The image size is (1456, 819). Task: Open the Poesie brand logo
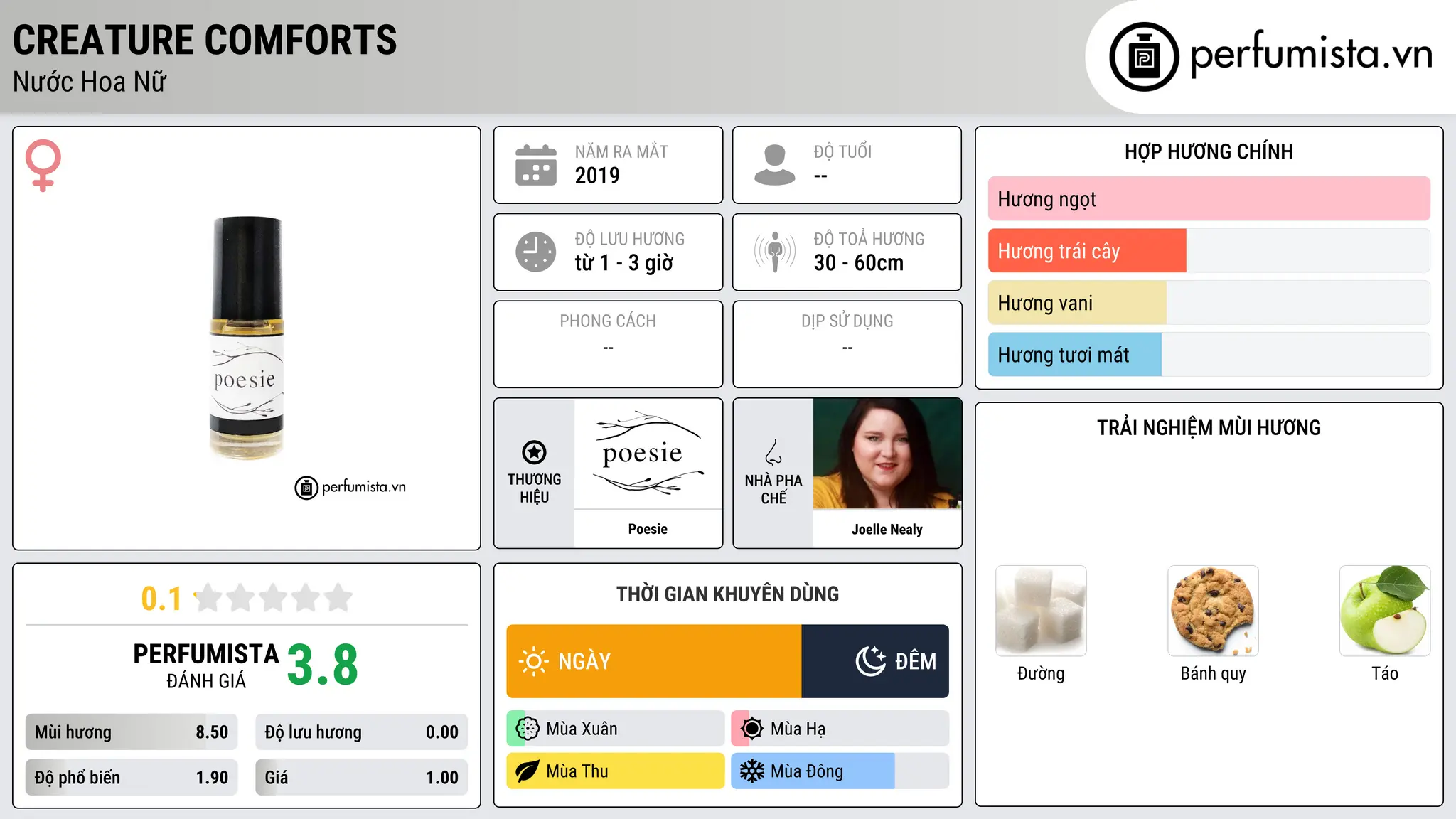[648, 454]
